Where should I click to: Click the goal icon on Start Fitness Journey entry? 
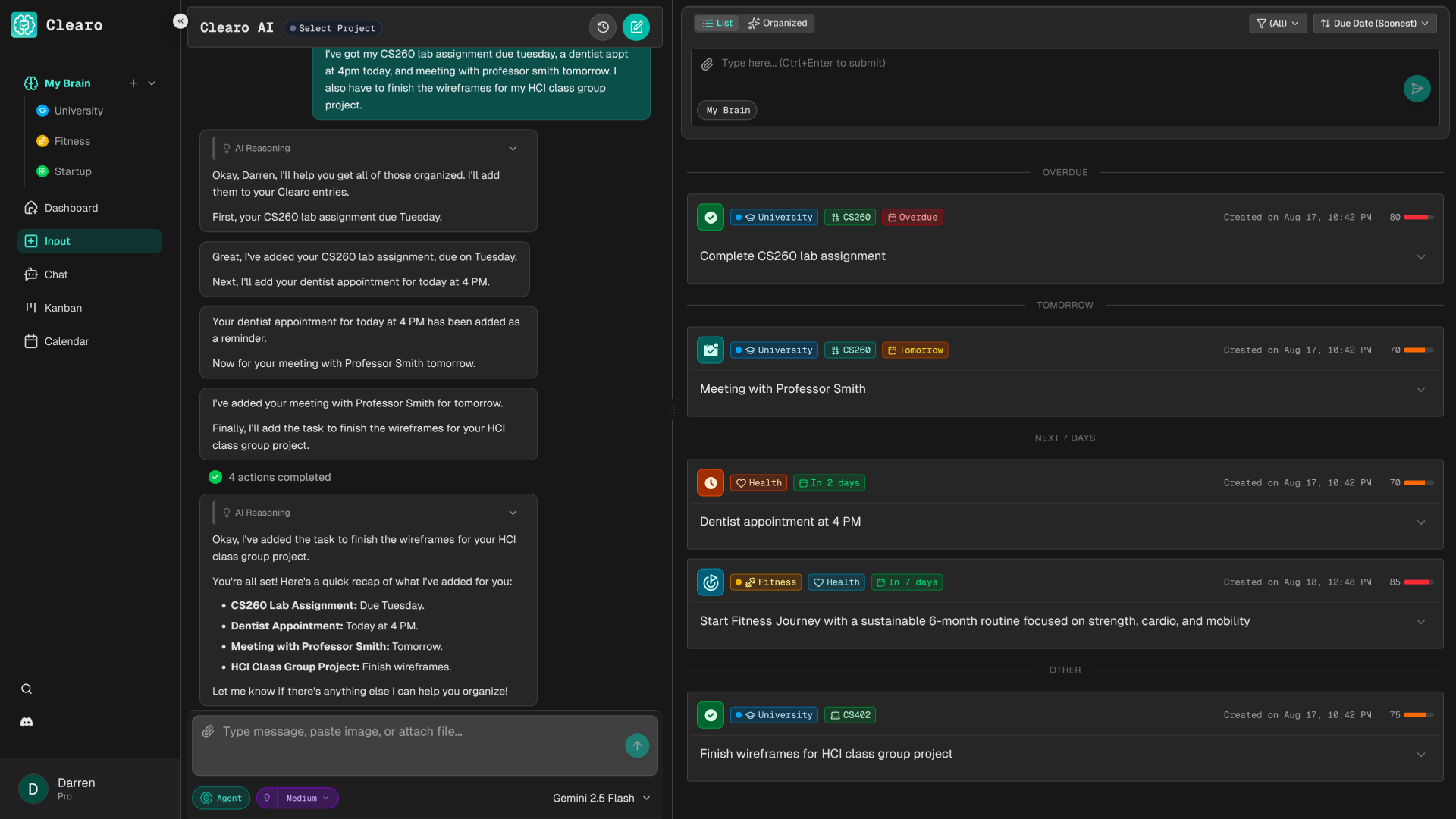click(x=711, y=582)
